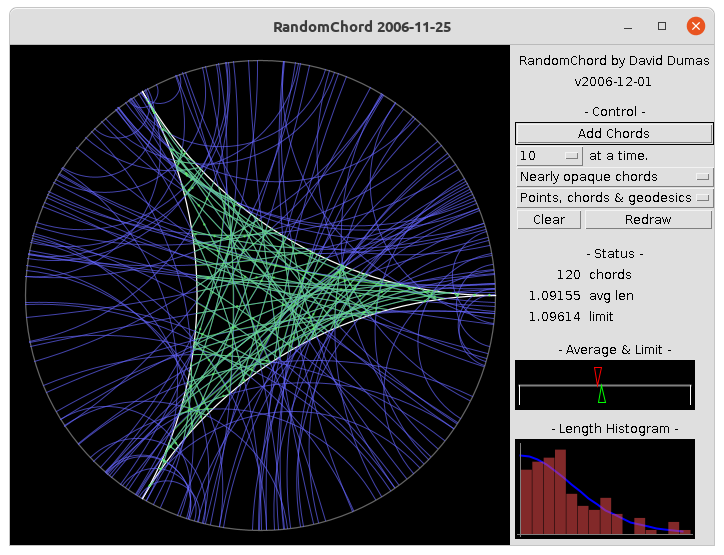Click 'RandomChord by David Dumas' label
This screenshot has height=555, width=724.
[614, 61]
